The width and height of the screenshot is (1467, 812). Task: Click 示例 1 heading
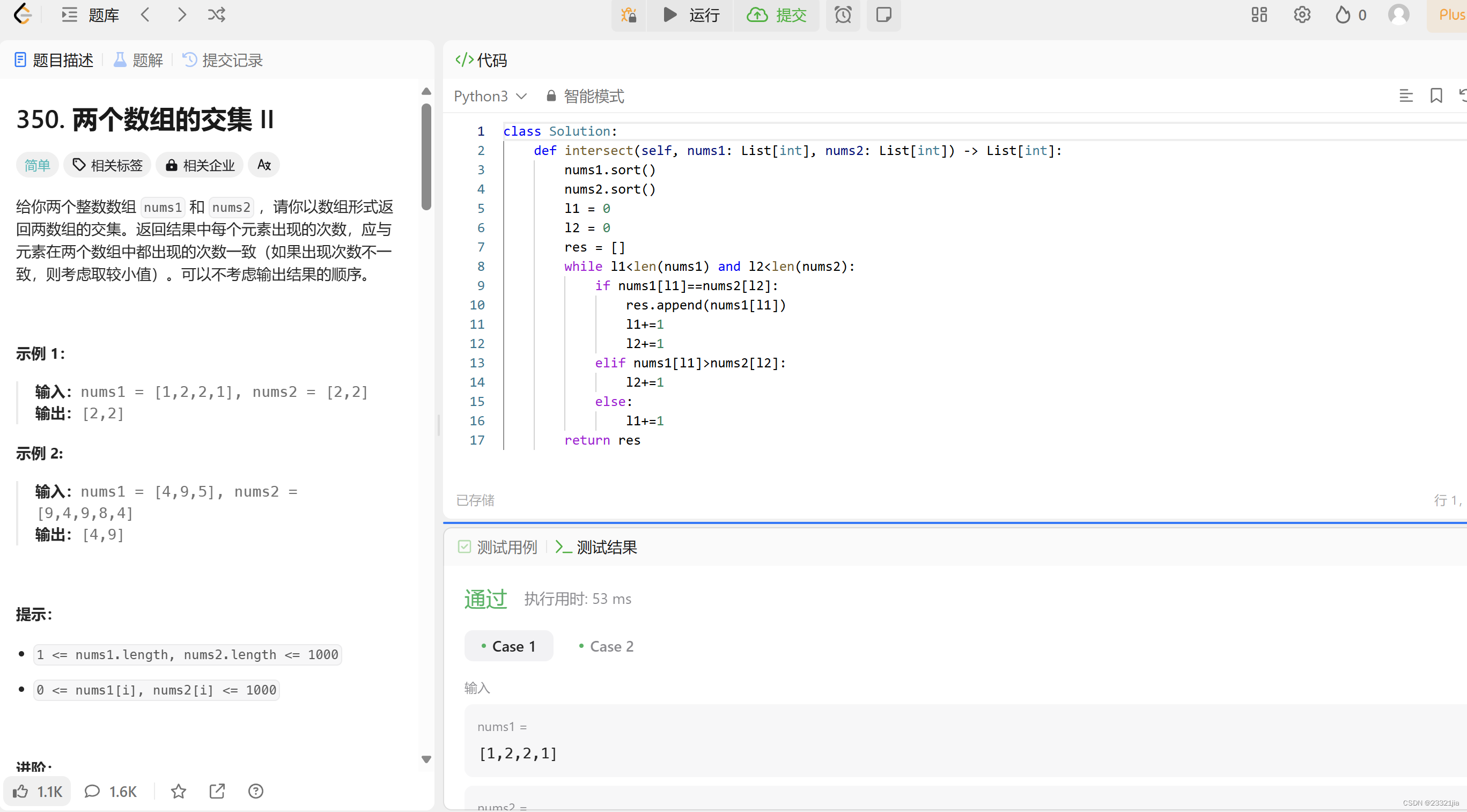click(40, 353)
